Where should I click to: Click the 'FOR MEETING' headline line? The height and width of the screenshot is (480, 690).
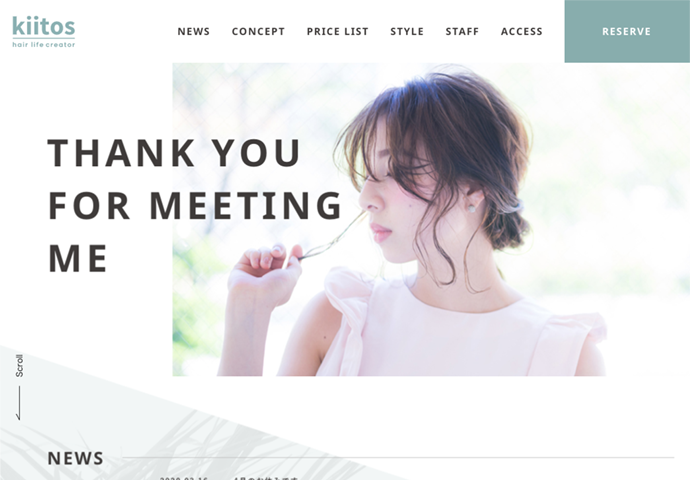(195, 205)
